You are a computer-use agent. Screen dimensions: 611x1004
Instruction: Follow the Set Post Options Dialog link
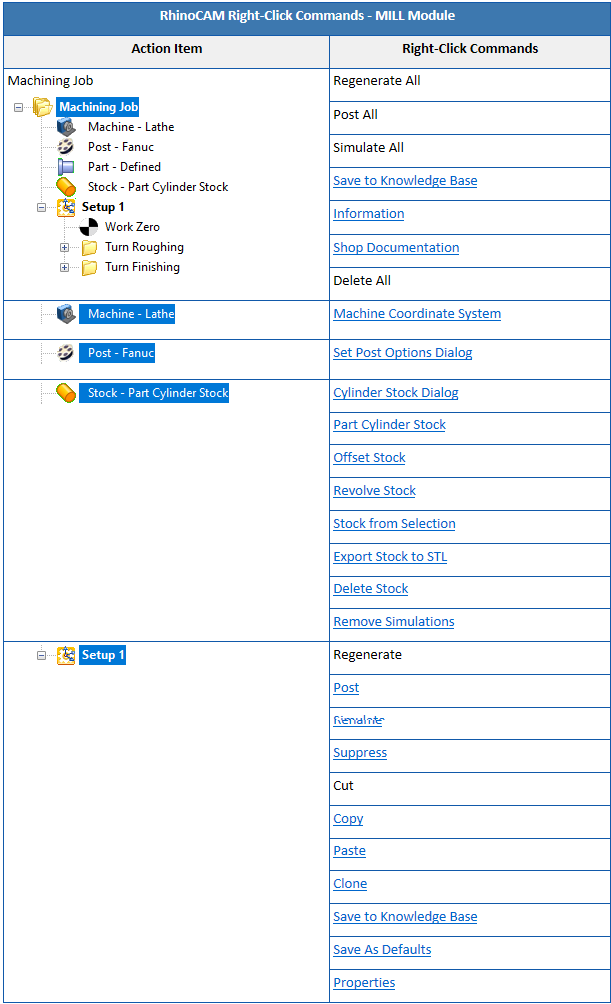pos(402,353)
